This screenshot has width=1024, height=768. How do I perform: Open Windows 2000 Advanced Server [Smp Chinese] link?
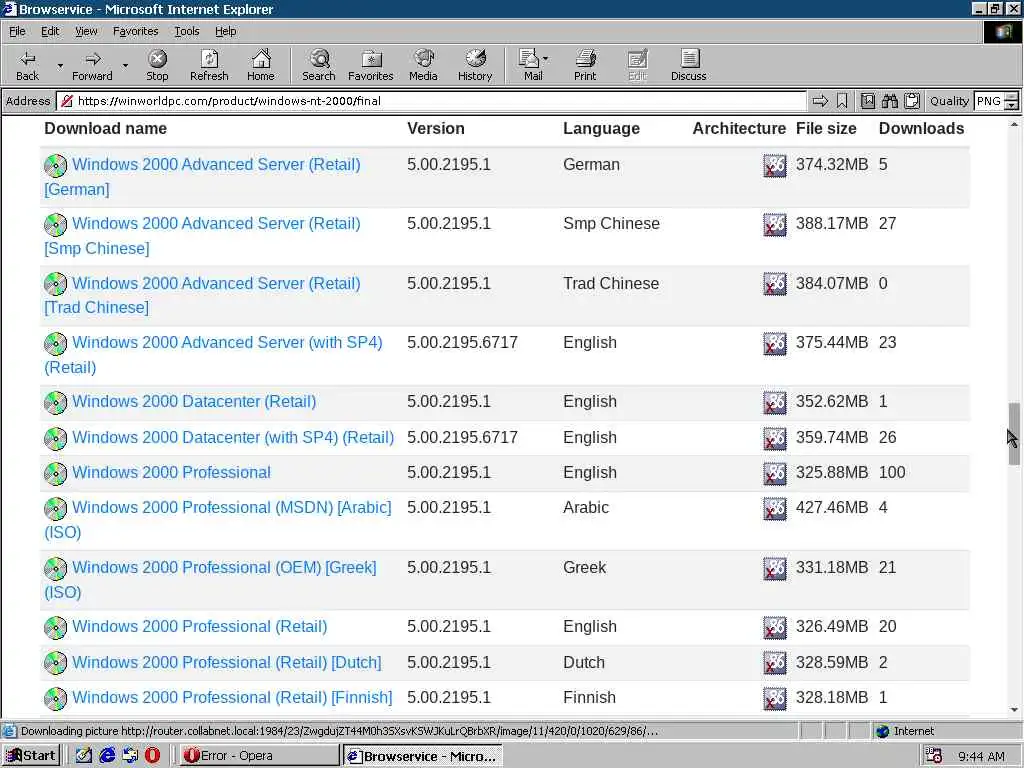tap(202, 236)
